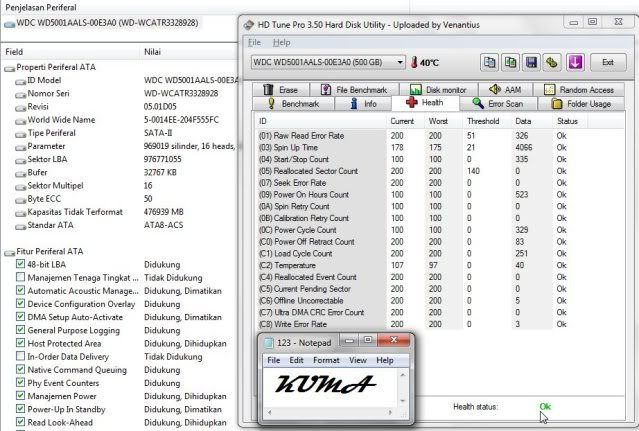The image size is (639, 431).
Task: Toggle the Host Protected Area checkbox
Action: (x=20, y=343)
